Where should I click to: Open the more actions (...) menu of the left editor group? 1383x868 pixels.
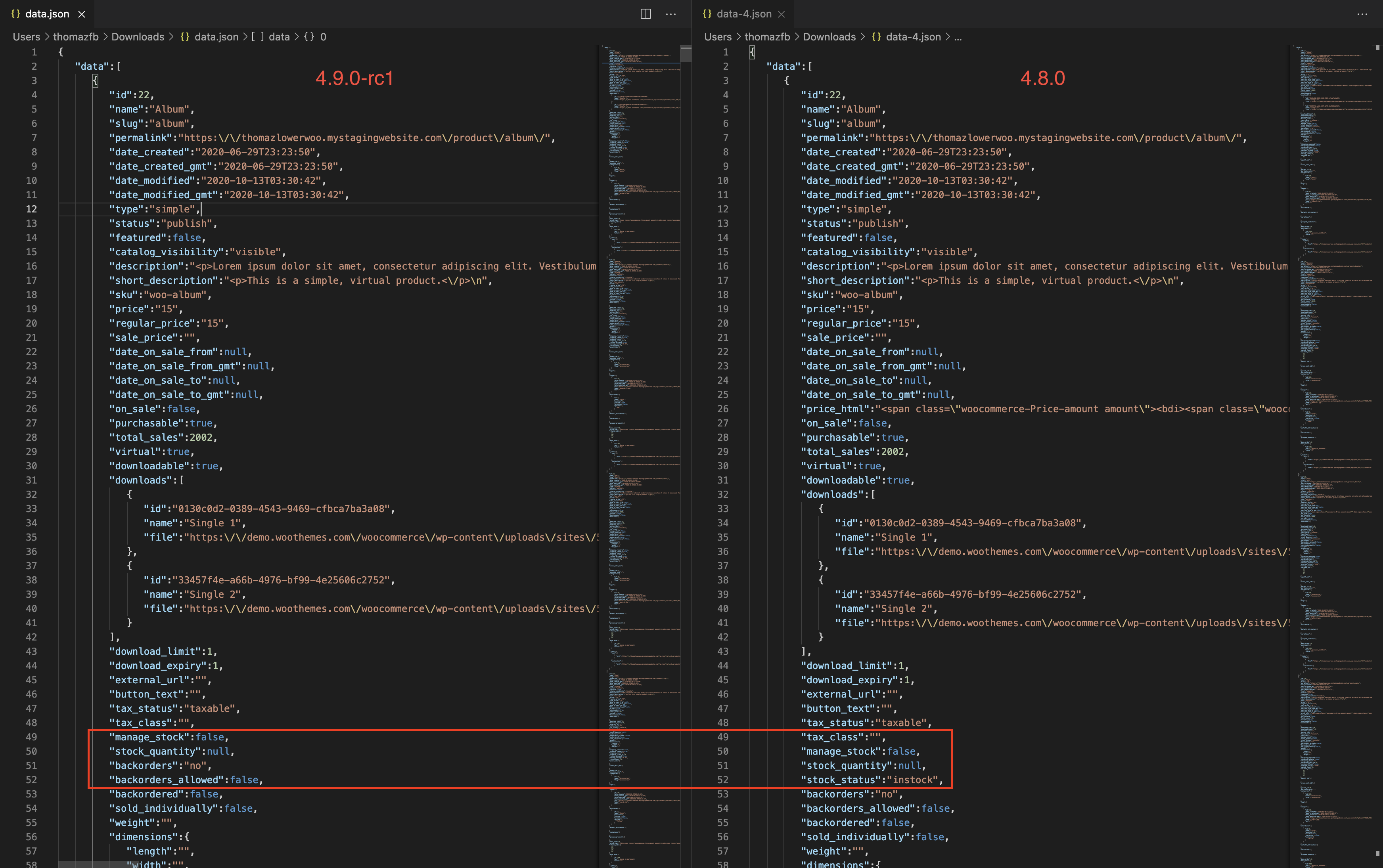670,14
